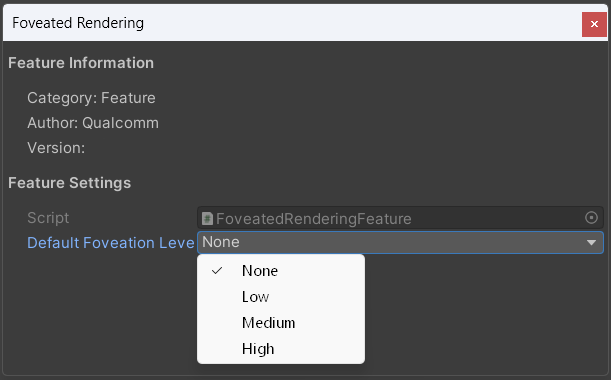Click the checkmark next to None

click(x=217, y=270)
